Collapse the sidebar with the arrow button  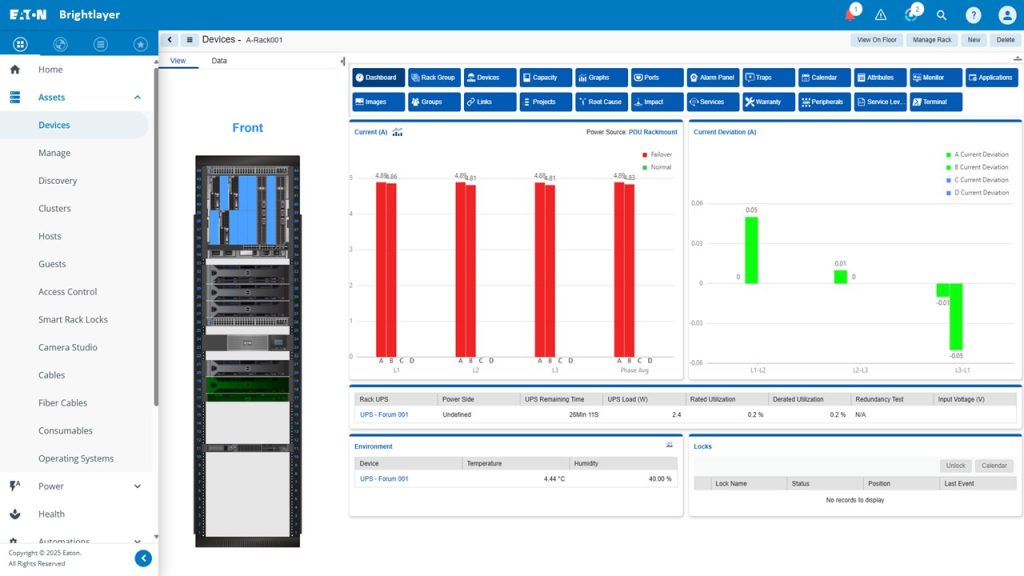(143, 558)
